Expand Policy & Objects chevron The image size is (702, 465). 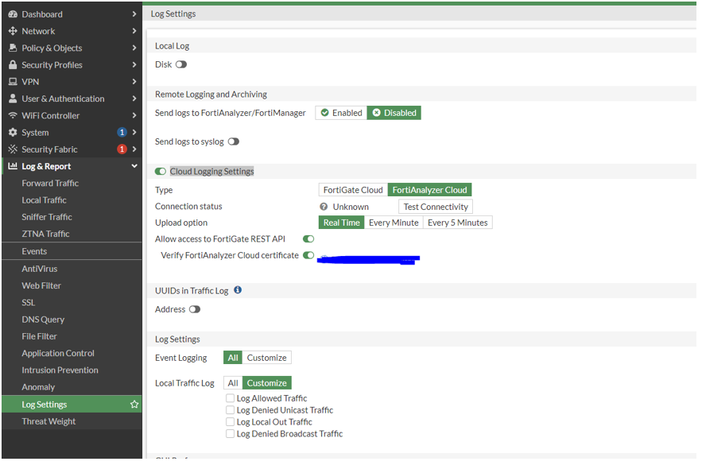(134, 48)
